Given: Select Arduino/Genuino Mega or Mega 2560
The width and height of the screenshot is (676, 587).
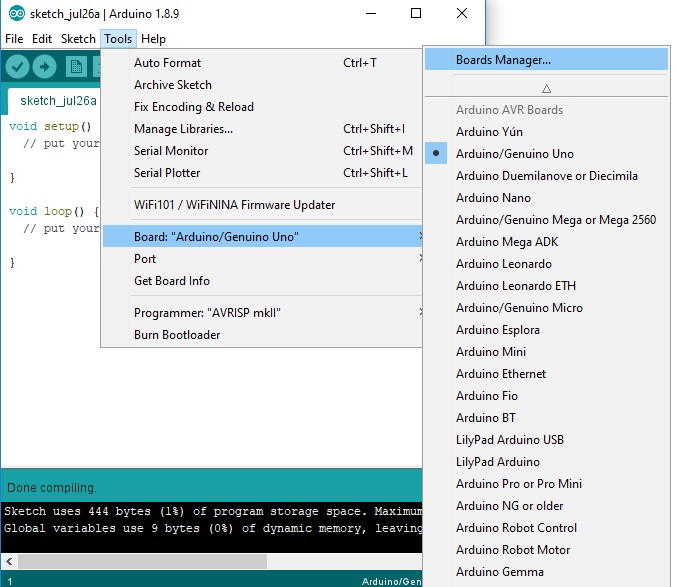Looking at the screenshot, I should click(x=546, y=220).
